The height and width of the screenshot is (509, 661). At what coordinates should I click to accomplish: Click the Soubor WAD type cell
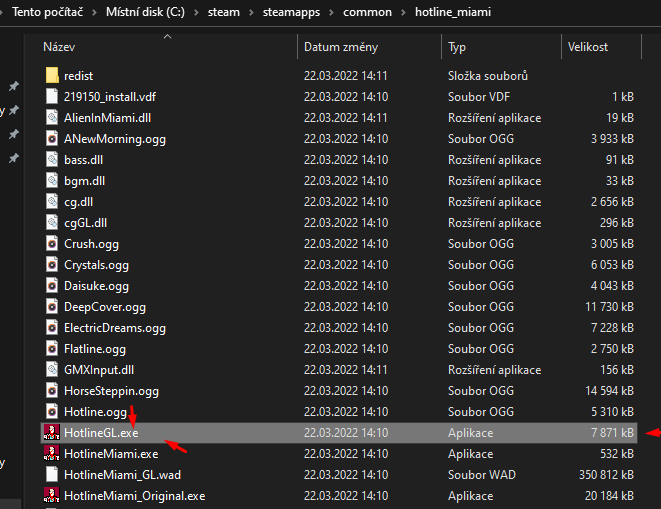pos(482,475)
